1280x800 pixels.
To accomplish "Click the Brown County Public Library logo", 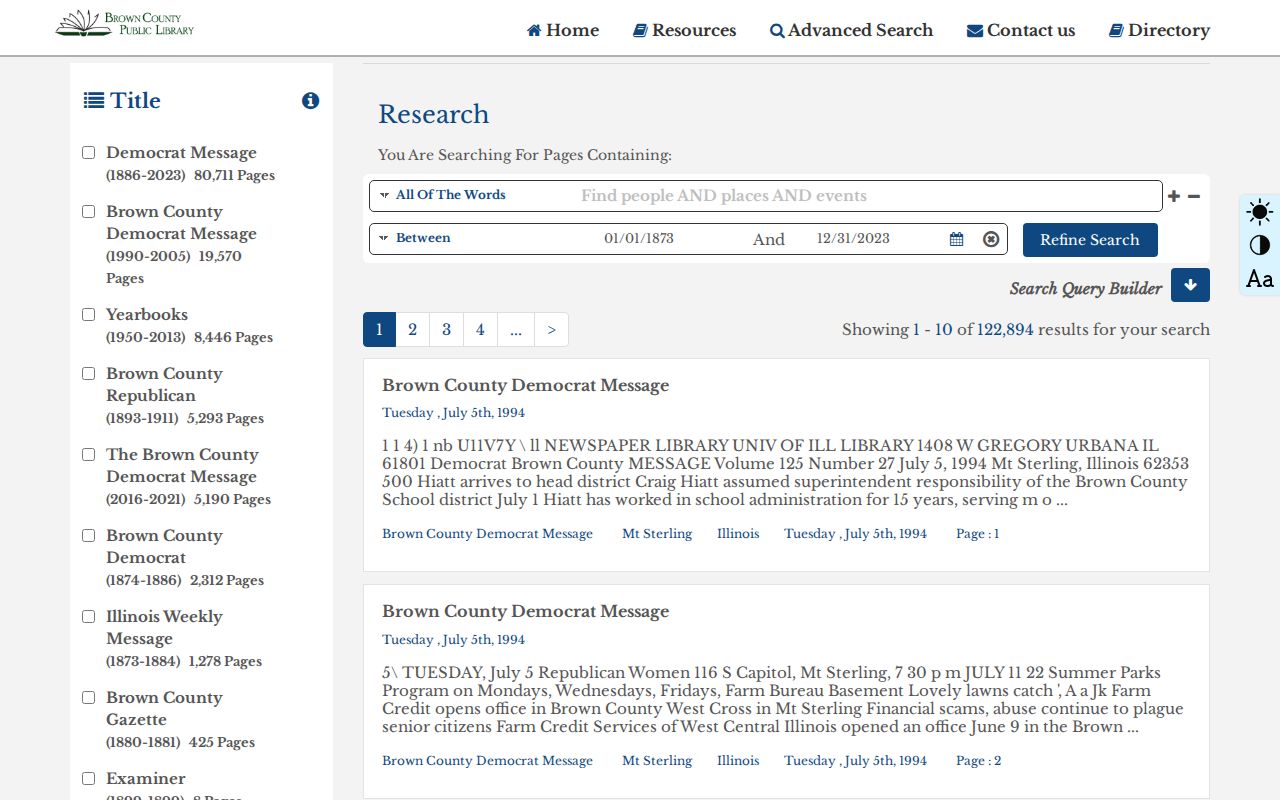I will 125,23.
